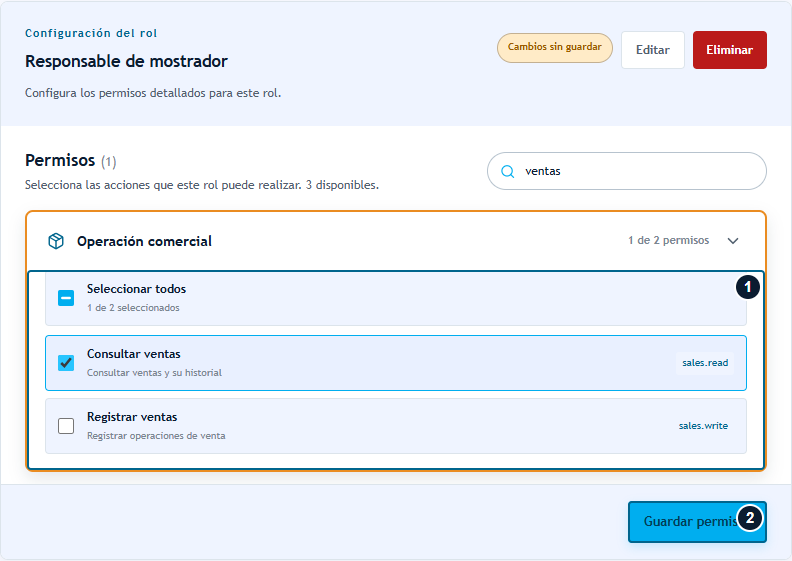Image resolution: width=792 pixels, height=561 pixels.
Task: Click the Configuración del rol label
Action: click(x=91, y=33)
